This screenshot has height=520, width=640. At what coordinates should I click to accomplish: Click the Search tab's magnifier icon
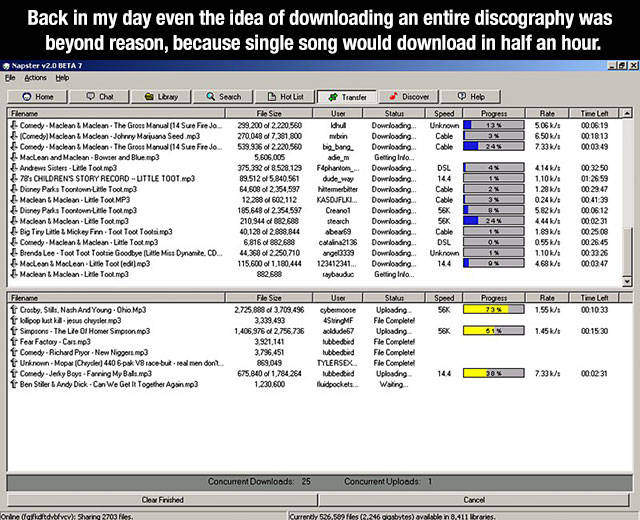(211, 97)
